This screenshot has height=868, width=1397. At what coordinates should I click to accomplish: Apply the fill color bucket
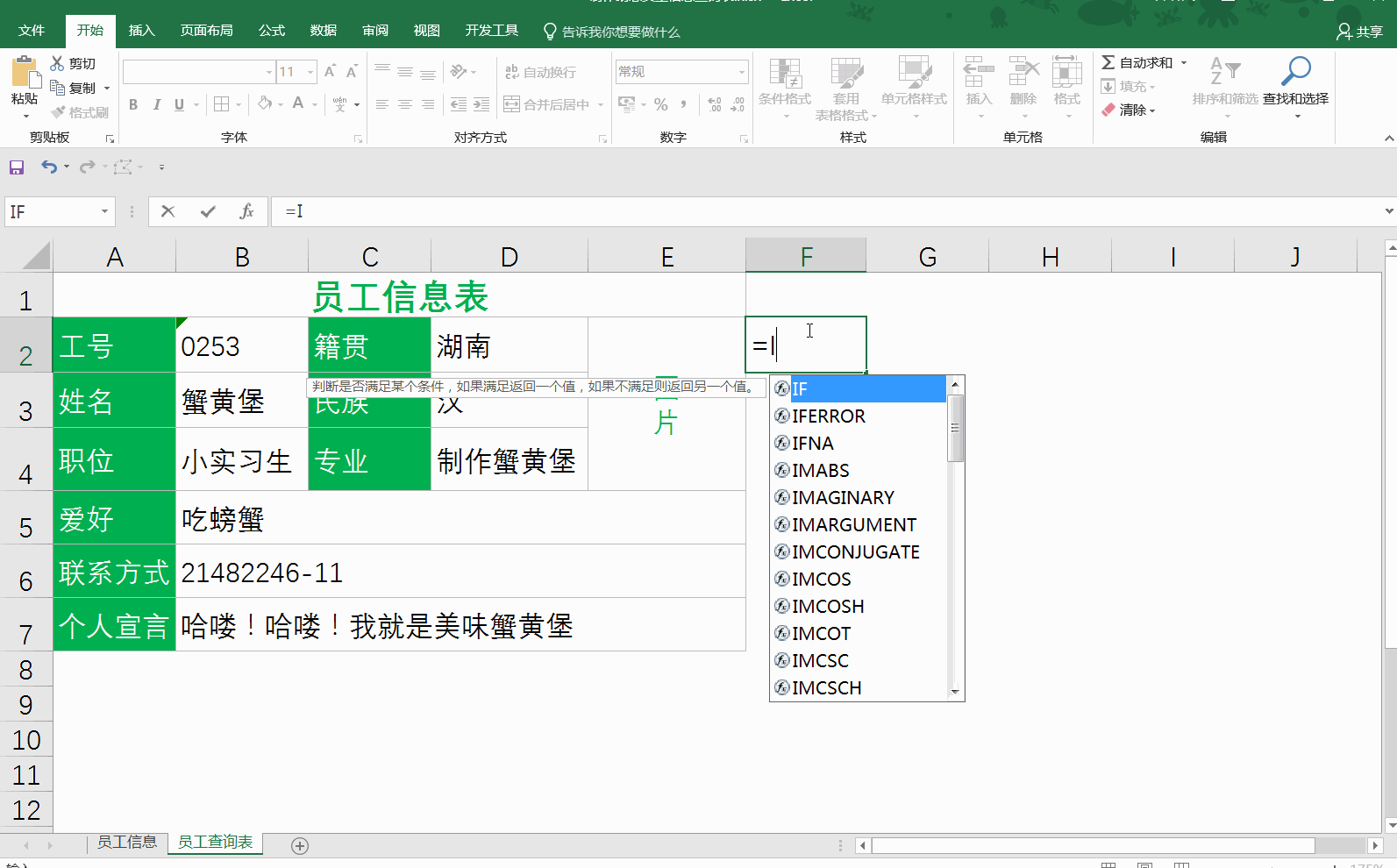coord(264,104)
